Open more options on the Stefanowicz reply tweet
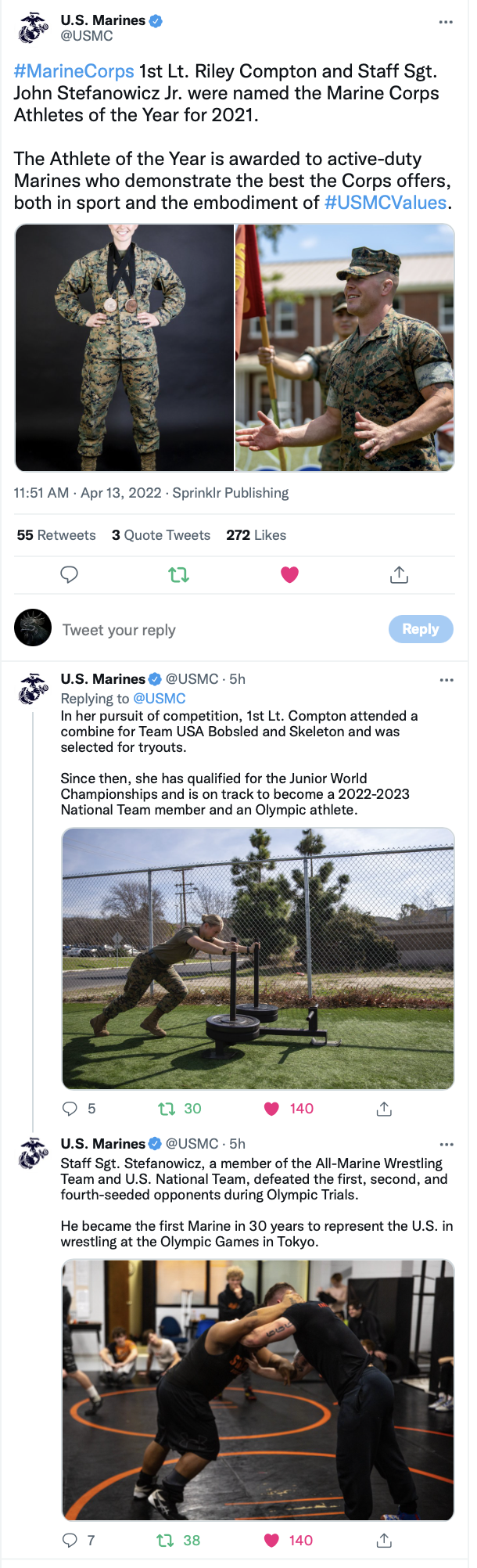 pyautogui.click(x=447, y=1144)
